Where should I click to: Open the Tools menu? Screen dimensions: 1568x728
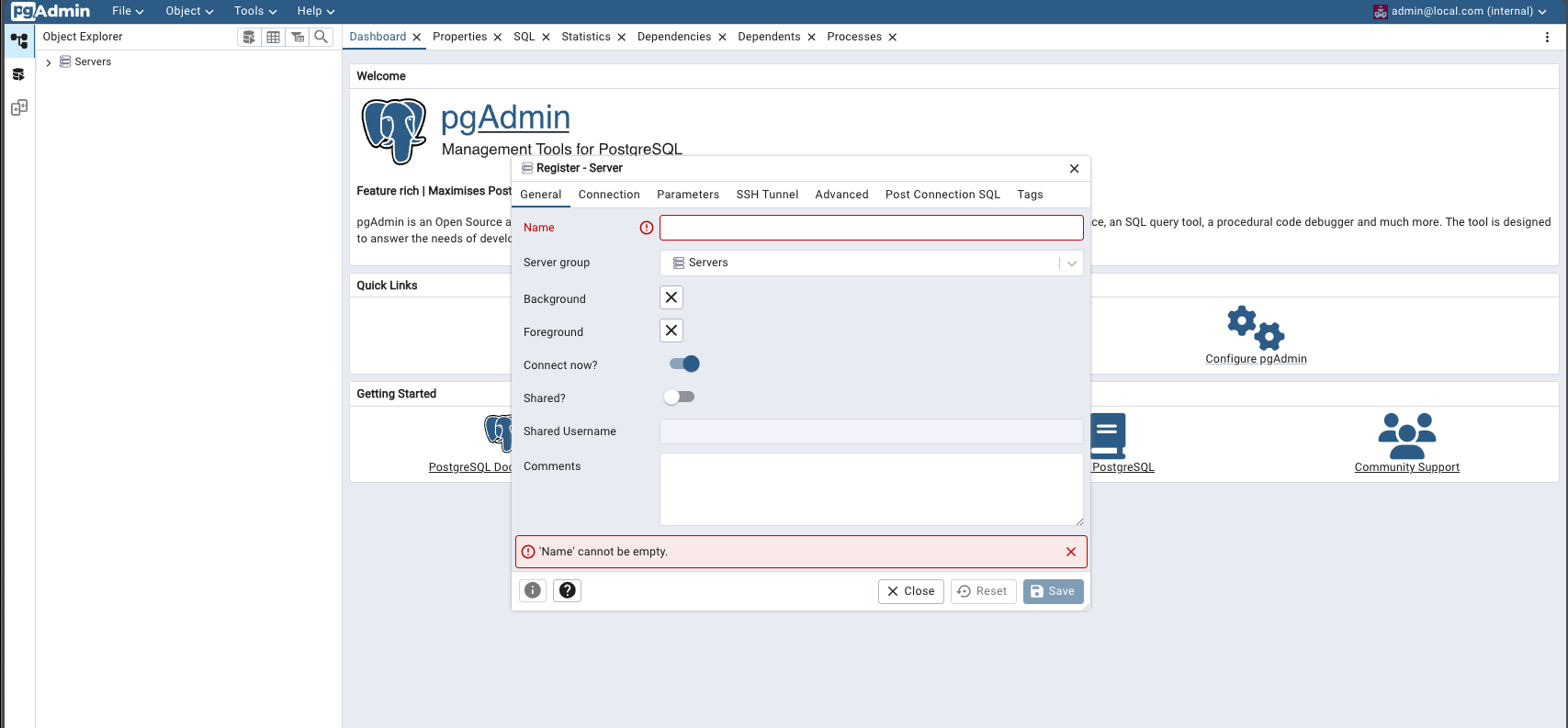[255, 11]
